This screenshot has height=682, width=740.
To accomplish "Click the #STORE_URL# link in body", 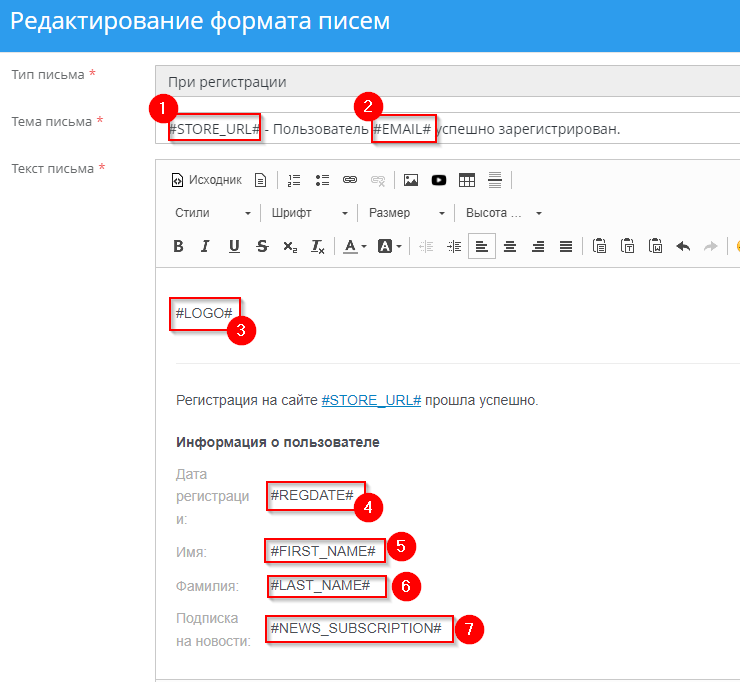I will point(371,401).
